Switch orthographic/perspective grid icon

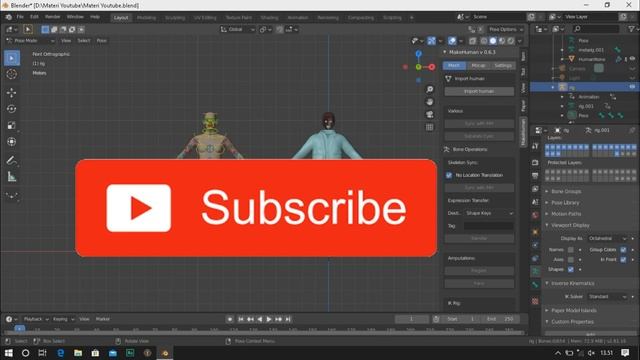point(429,127)
